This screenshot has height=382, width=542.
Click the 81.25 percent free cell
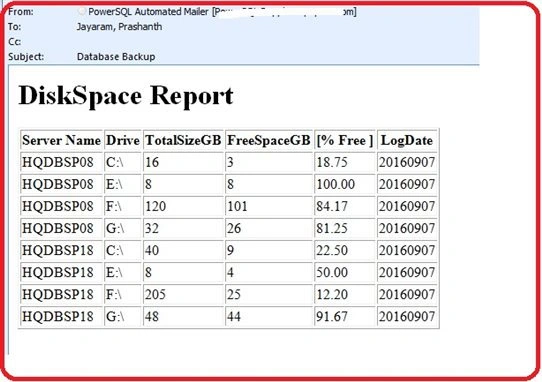(x=345, y=229)
